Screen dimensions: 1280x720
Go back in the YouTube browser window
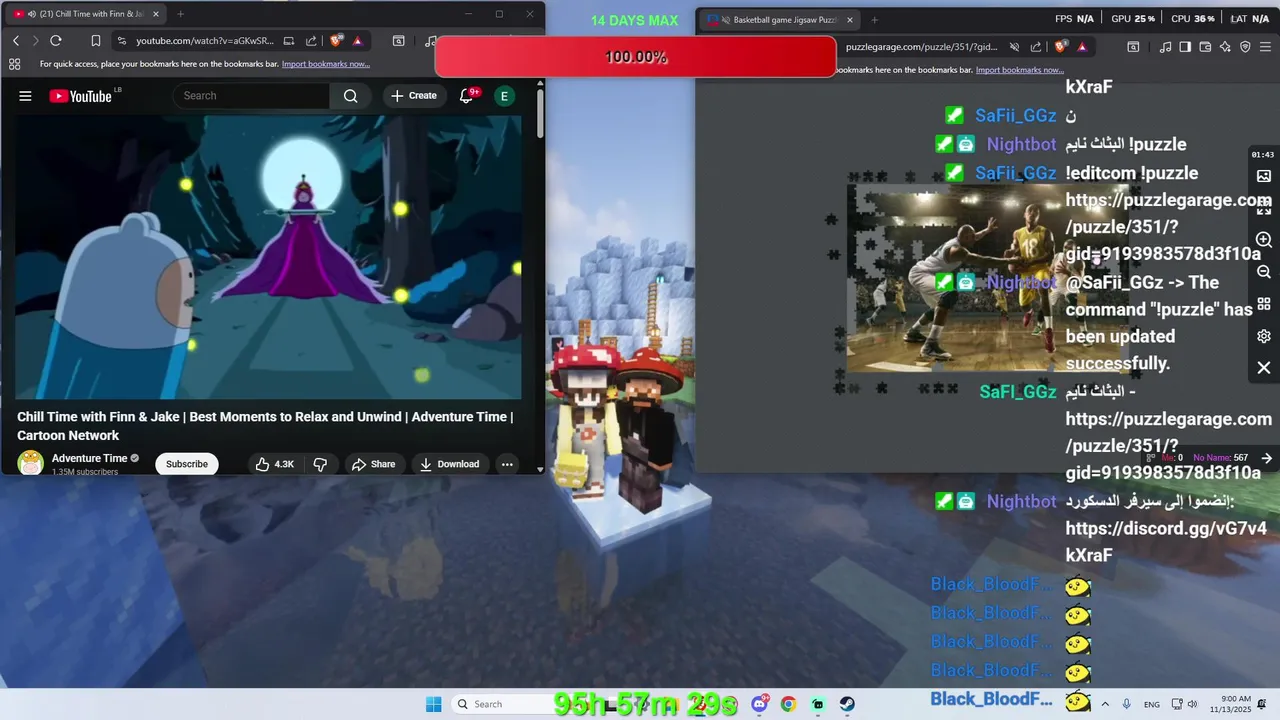tap(16, 41)
